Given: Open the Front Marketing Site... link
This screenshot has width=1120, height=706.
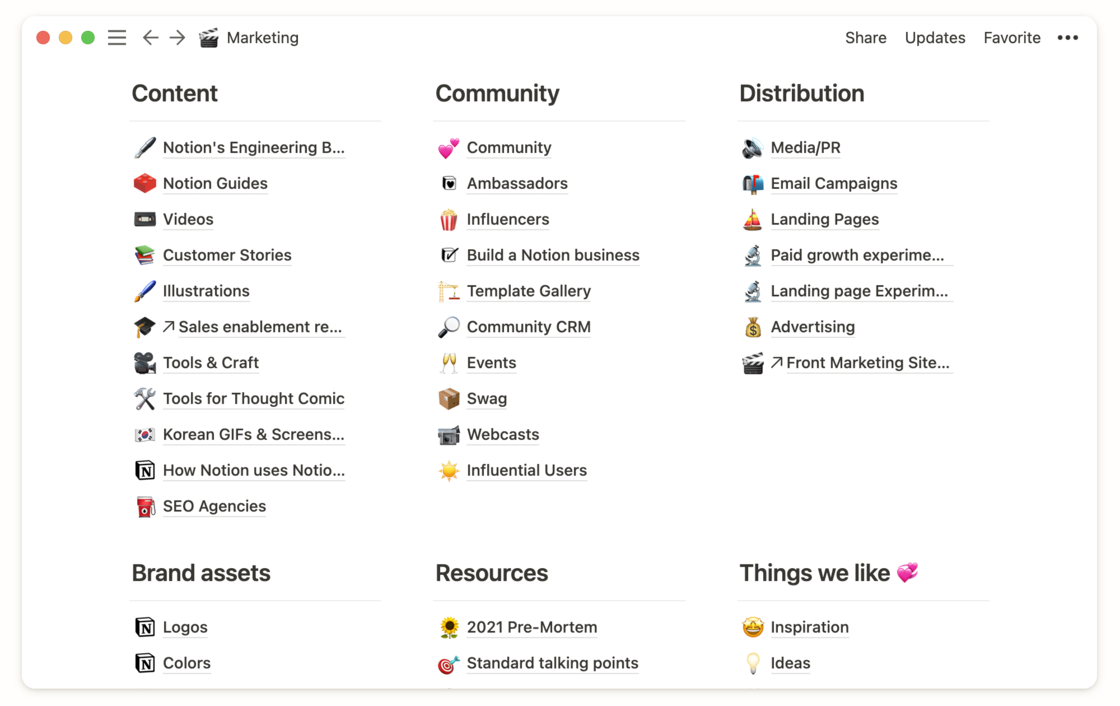Looking at the screenshot, I should (868, 363).
